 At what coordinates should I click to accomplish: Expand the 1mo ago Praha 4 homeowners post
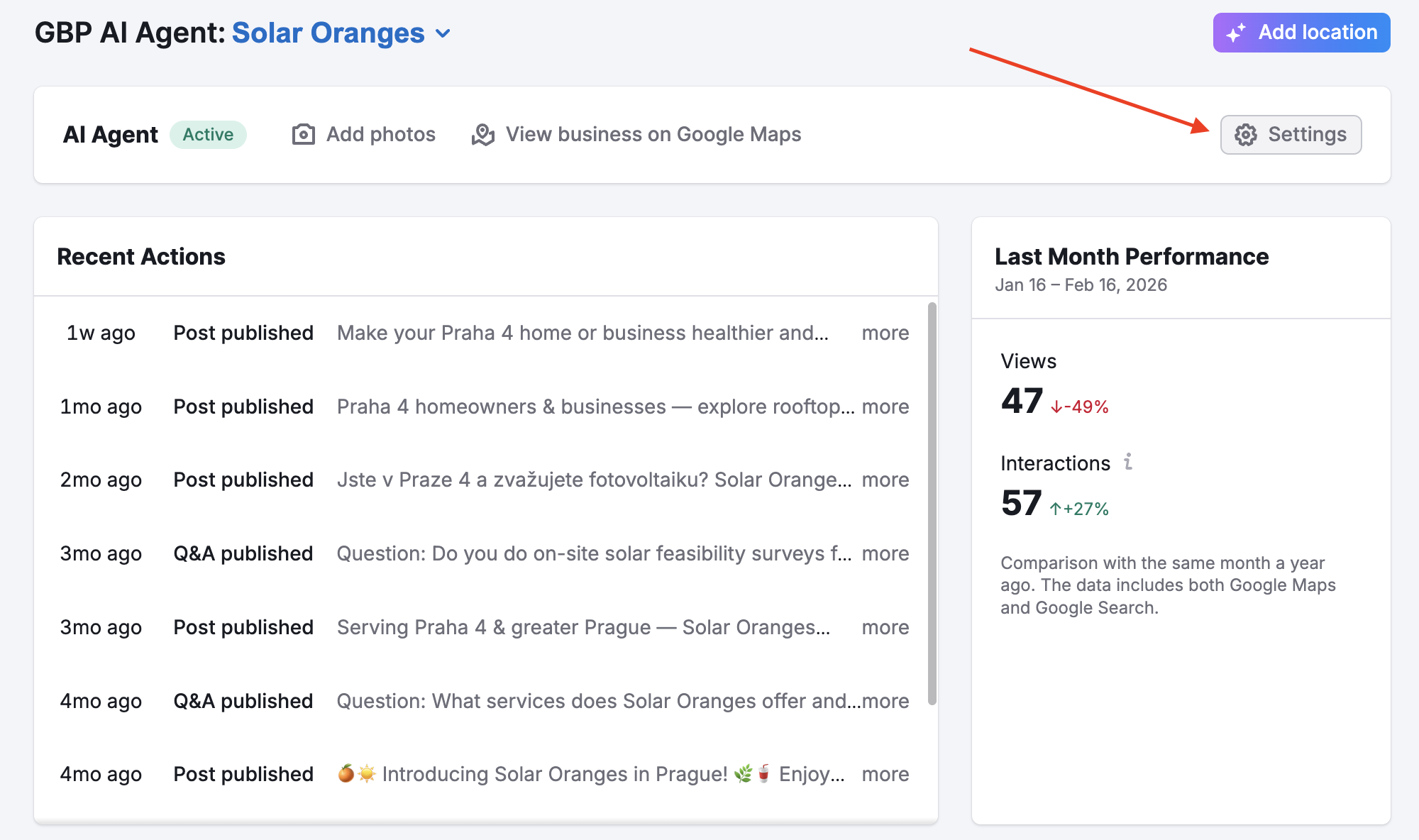coord(885,407)
